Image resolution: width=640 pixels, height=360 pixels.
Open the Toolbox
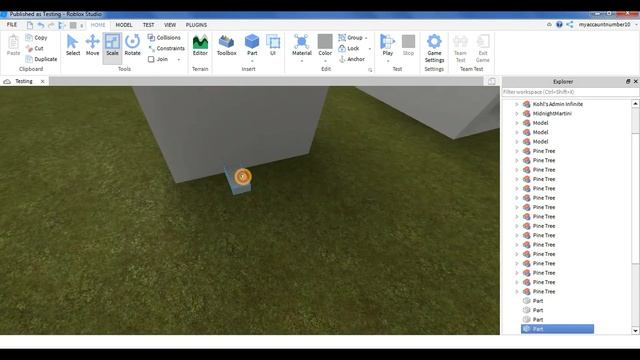[227, 45]
